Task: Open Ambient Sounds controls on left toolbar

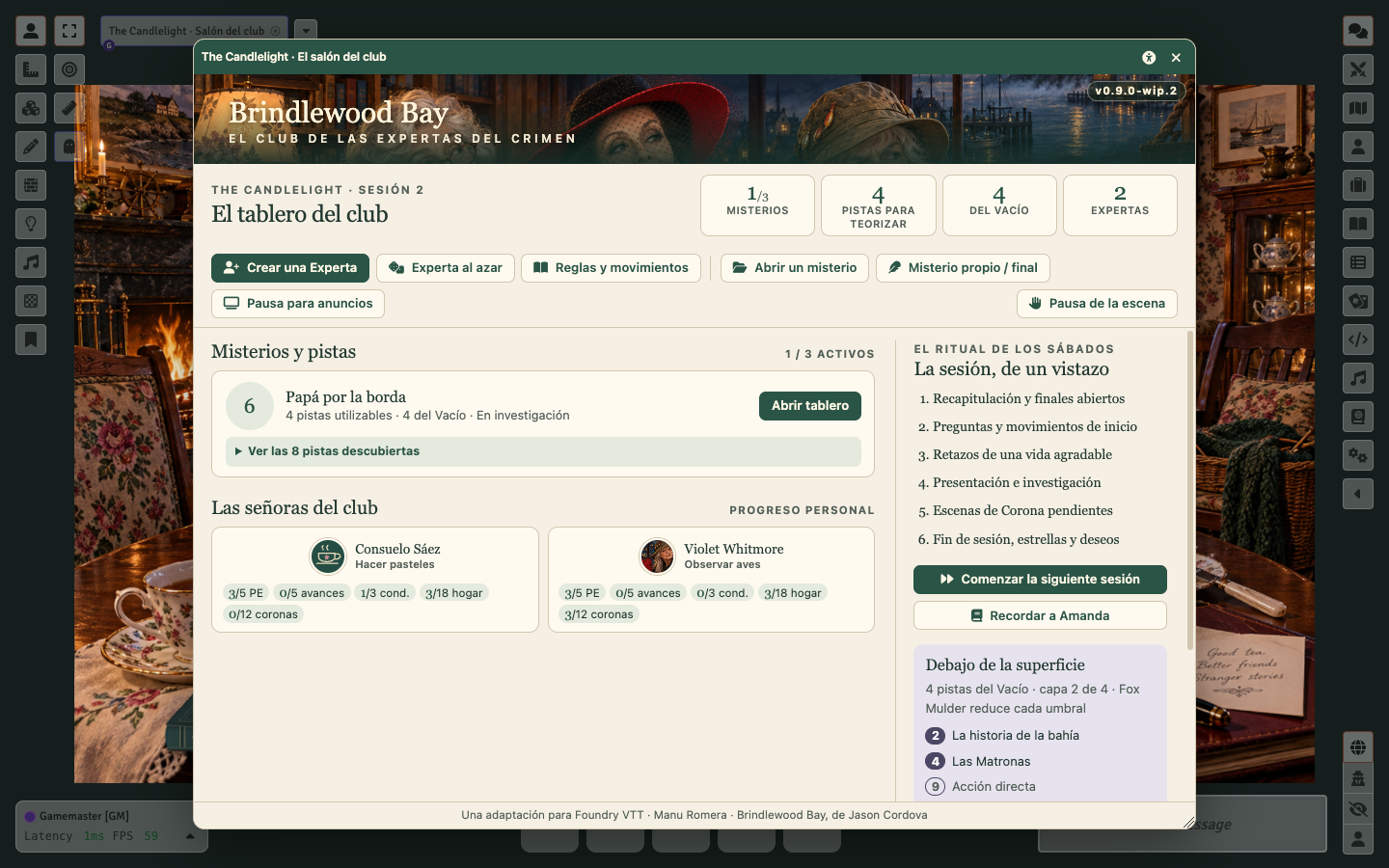Action: 31,262
